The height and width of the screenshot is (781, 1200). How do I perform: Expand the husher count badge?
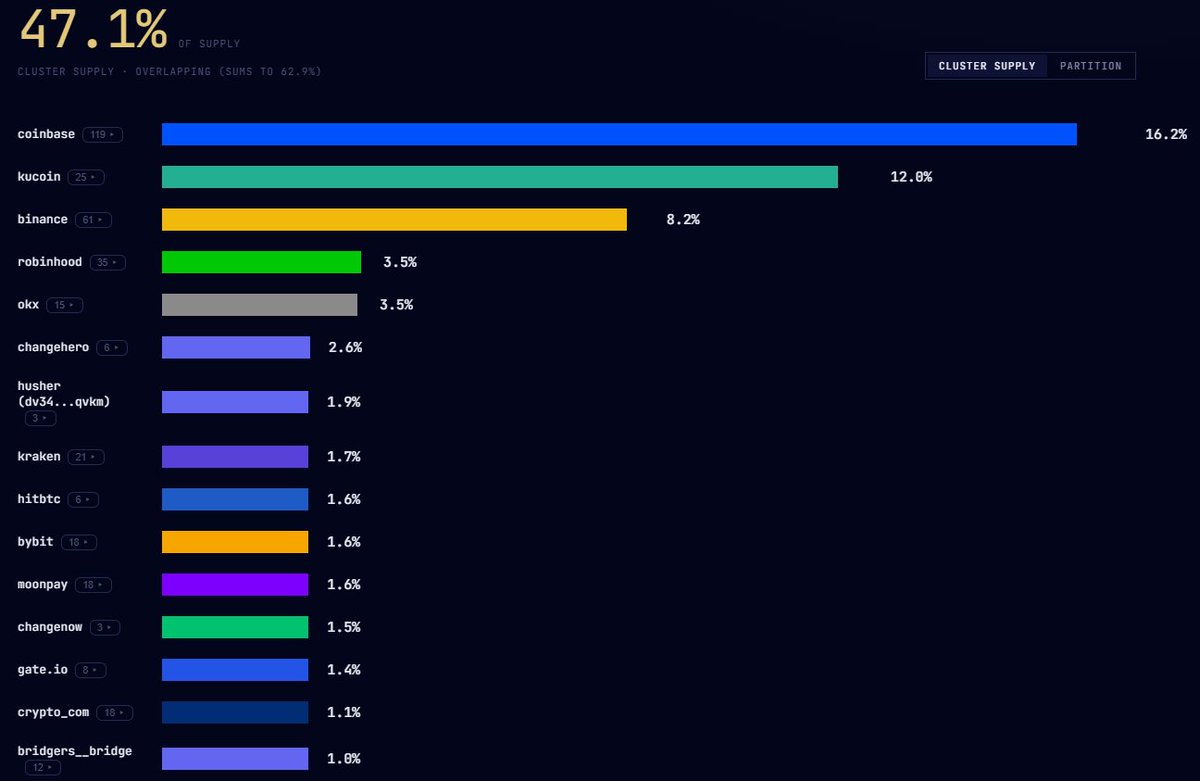[x=41, y=418]
